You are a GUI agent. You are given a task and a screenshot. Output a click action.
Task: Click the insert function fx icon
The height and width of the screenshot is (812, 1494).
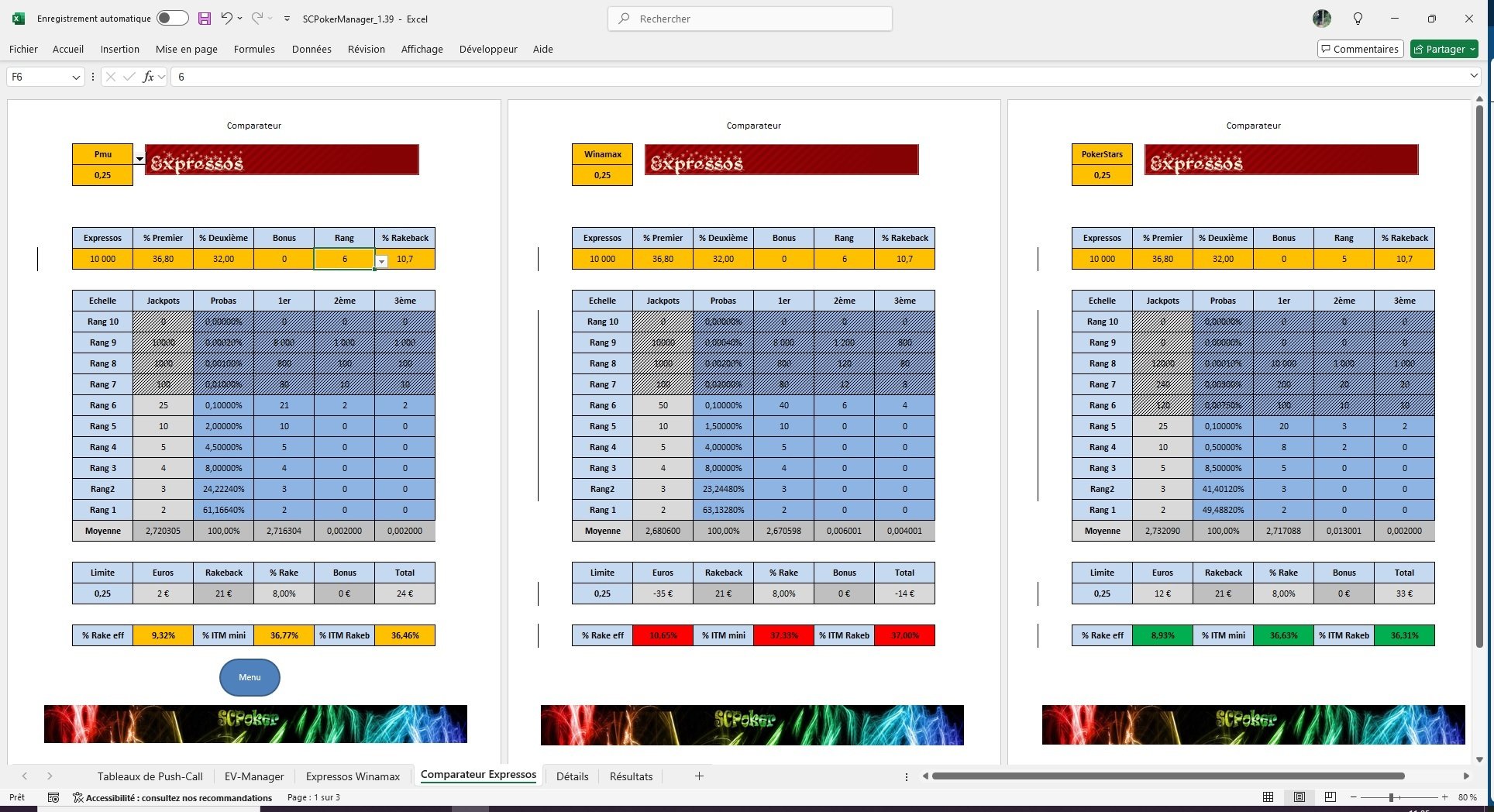(x=148, y=77)
